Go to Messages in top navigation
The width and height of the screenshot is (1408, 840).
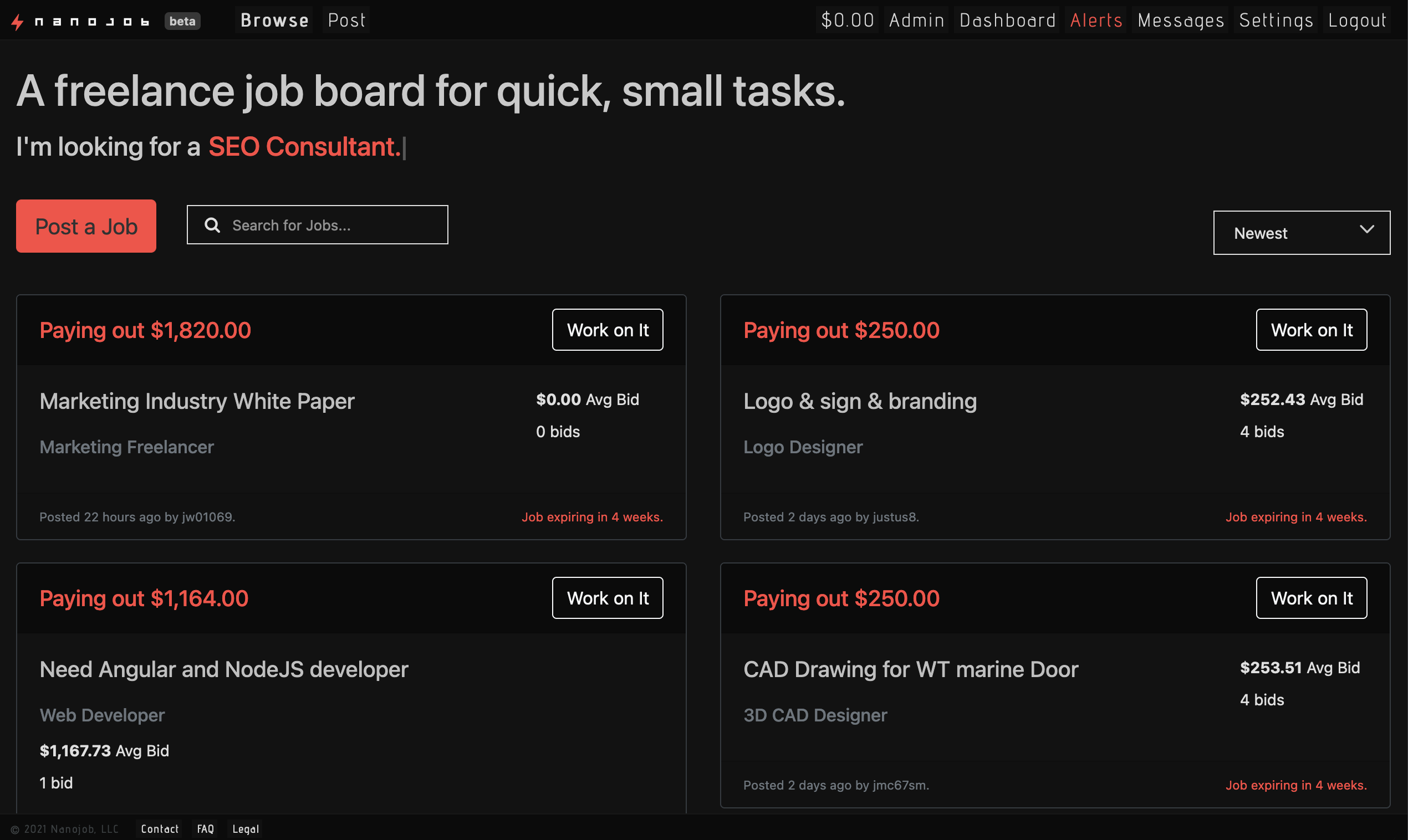tap(1180, 21)
